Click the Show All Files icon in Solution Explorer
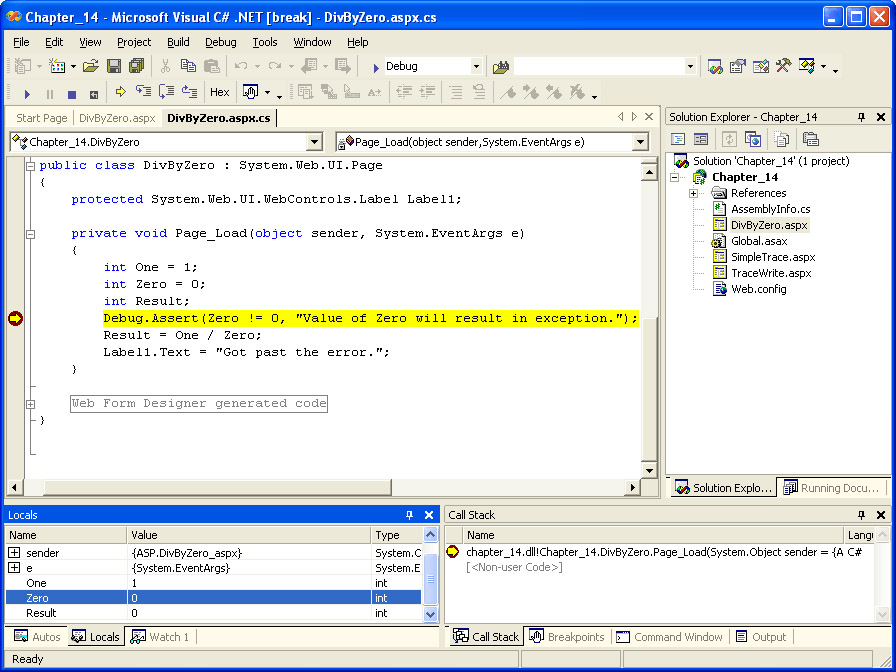Viewport: 896px width, 672px height. pyautogui.click(x=782, y=139)
